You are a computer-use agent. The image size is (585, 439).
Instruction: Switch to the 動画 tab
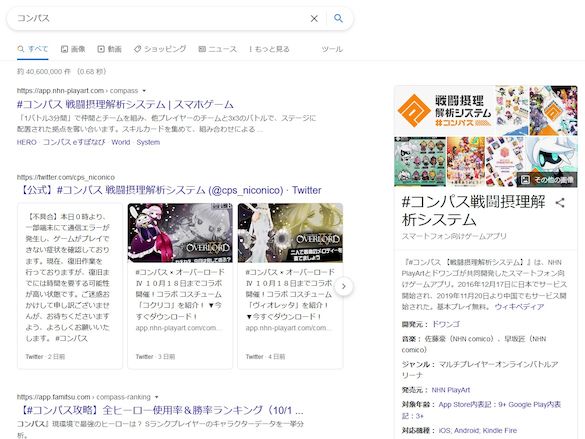(109, 49)
